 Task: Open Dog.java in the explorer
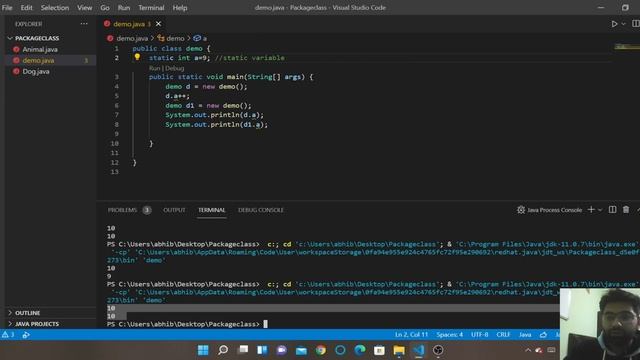coord(36,71)
